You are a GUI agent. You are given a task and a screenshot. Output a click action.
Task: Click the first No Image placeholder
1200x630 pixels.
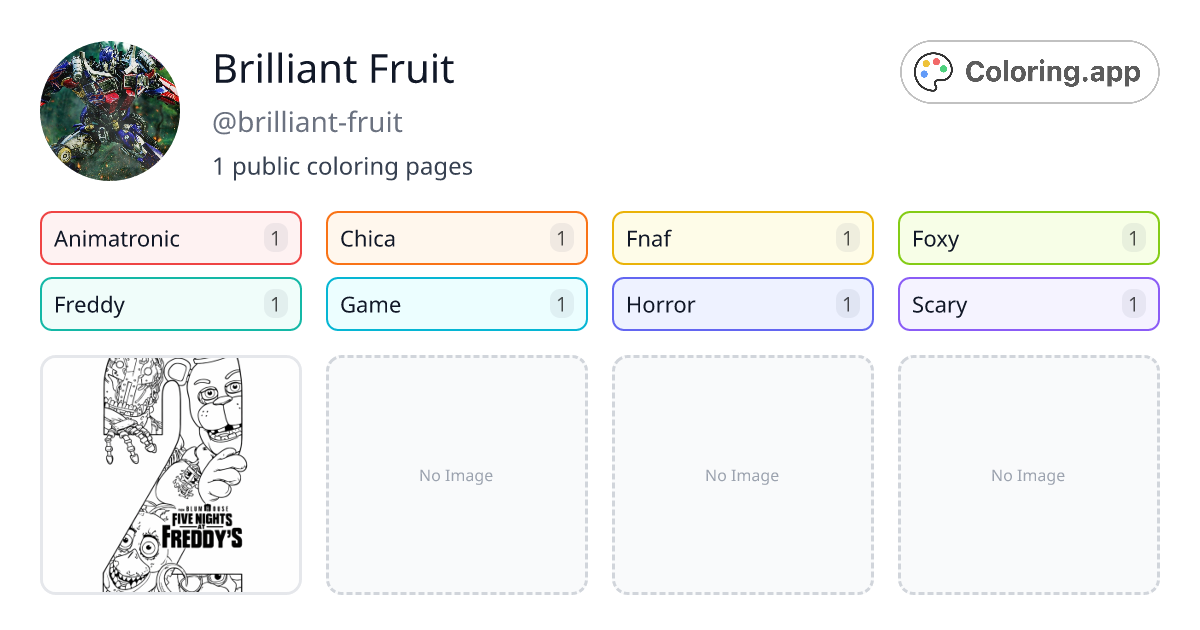(x=456, y=475)
